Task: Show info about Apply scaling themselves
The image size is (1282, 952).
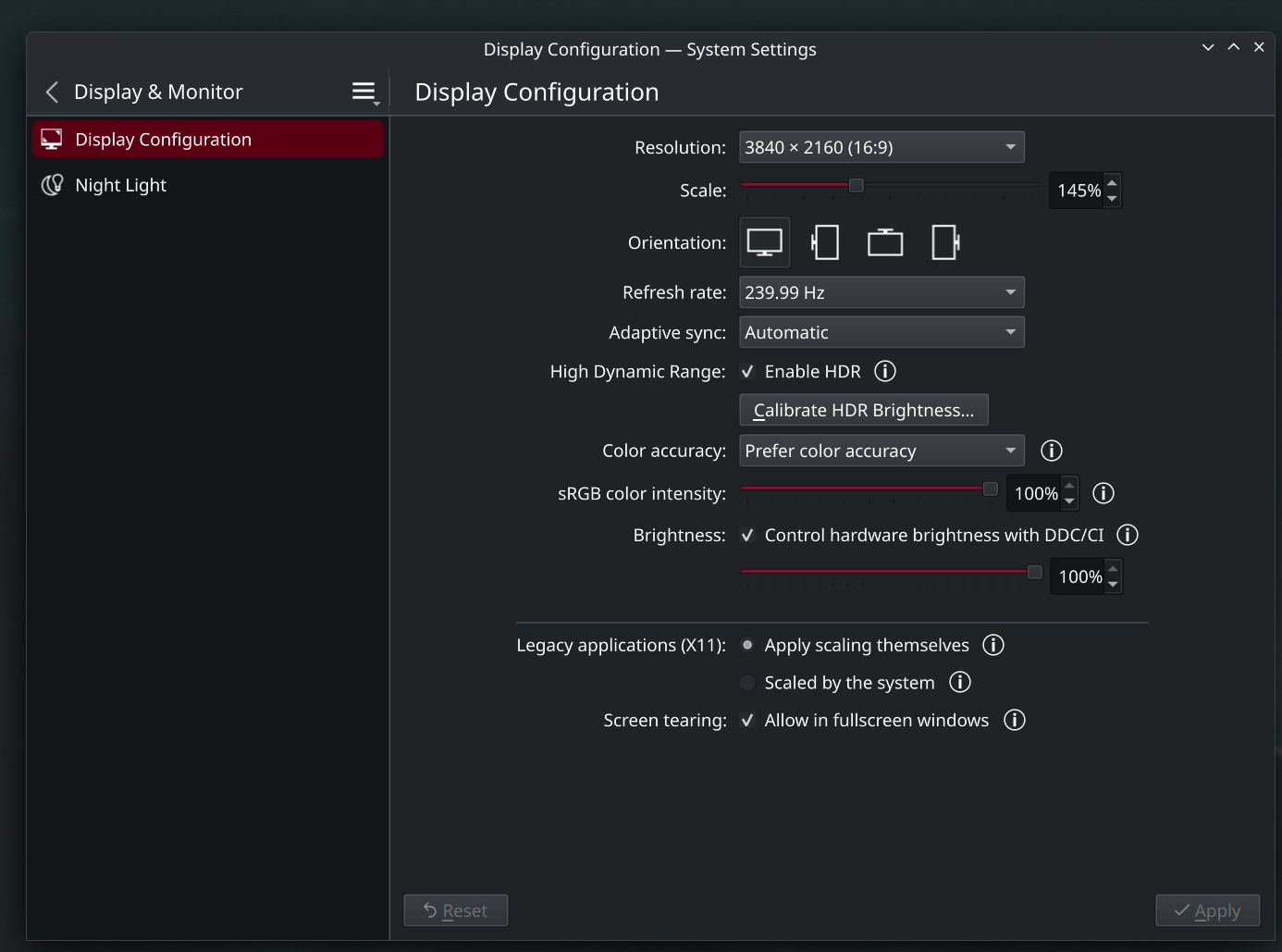Action: point(993,645)
